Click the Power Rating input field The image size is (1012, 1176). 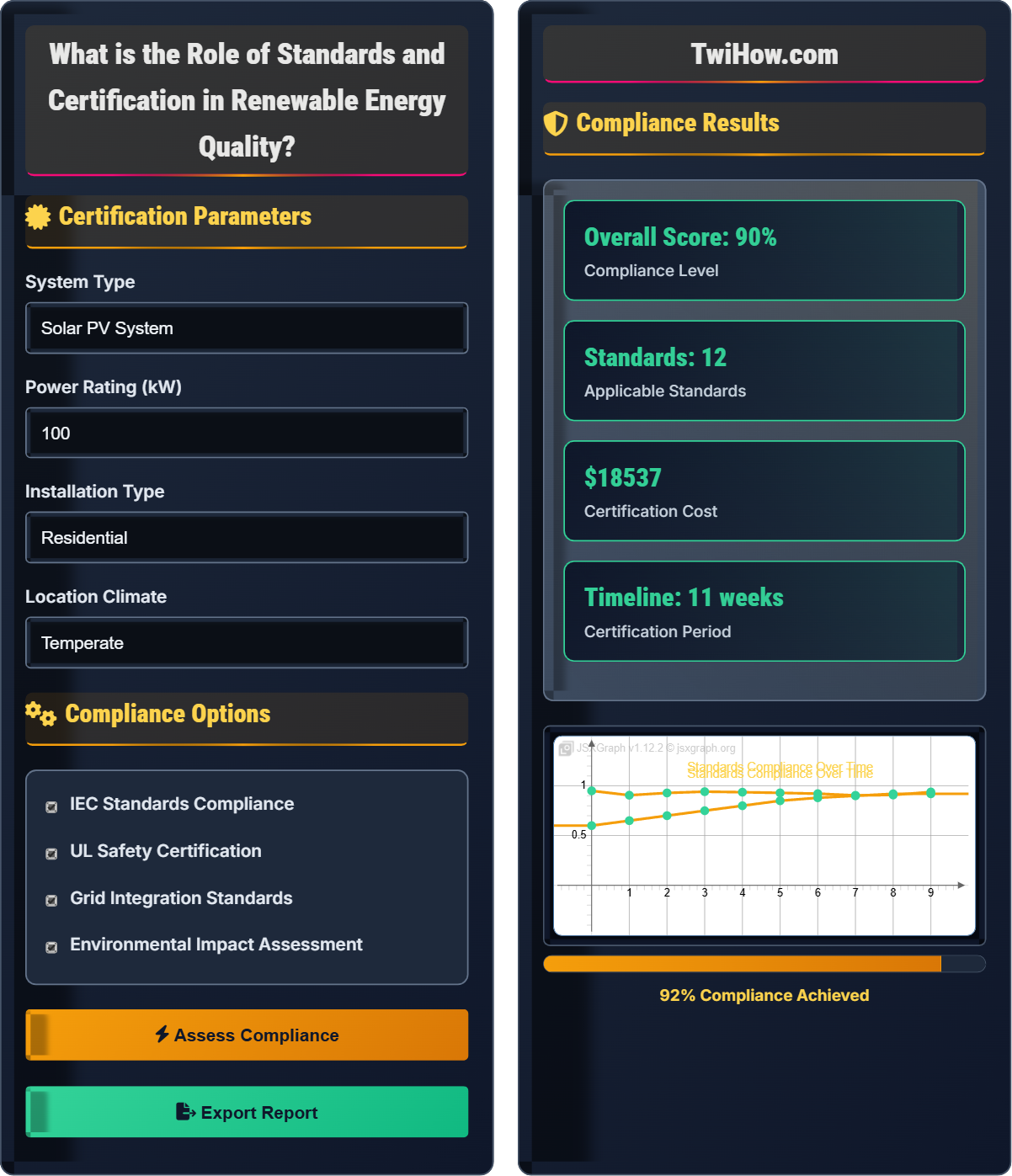pyautogui.click(x=247, y=434)
